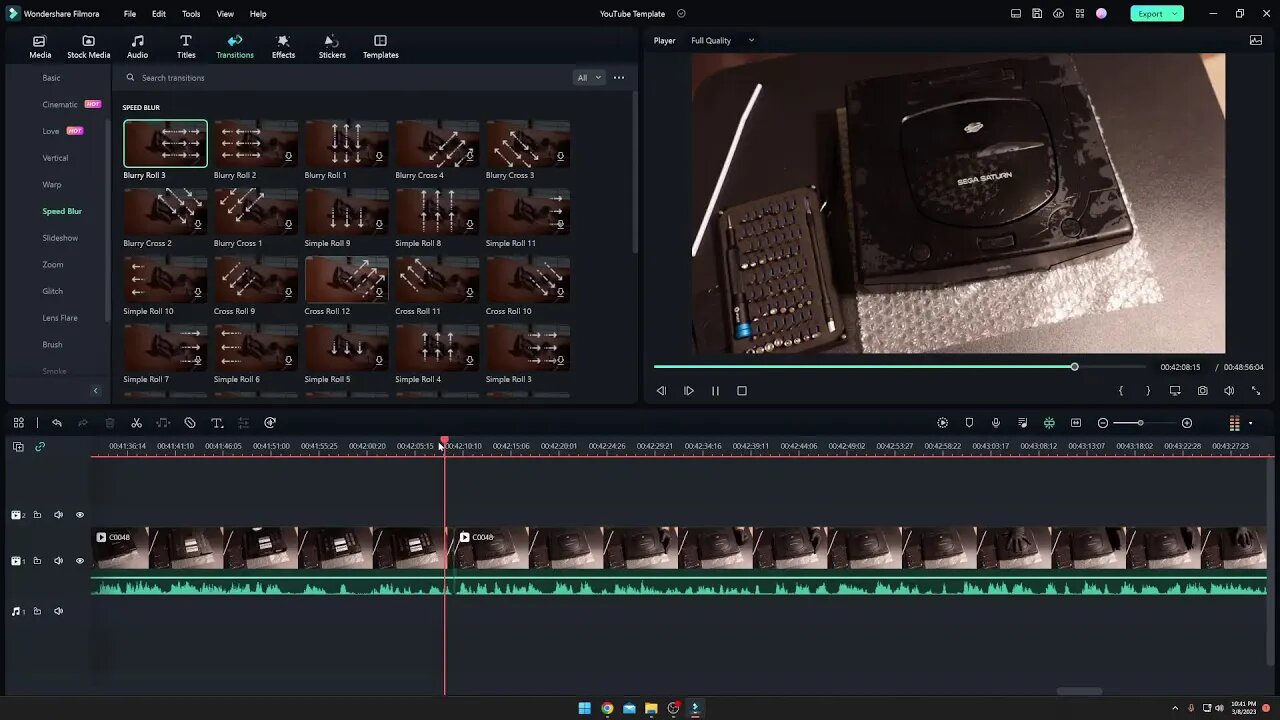Open the adjust sliders tool
This screenshot has width=1280, height=720.
click(243, 423)
